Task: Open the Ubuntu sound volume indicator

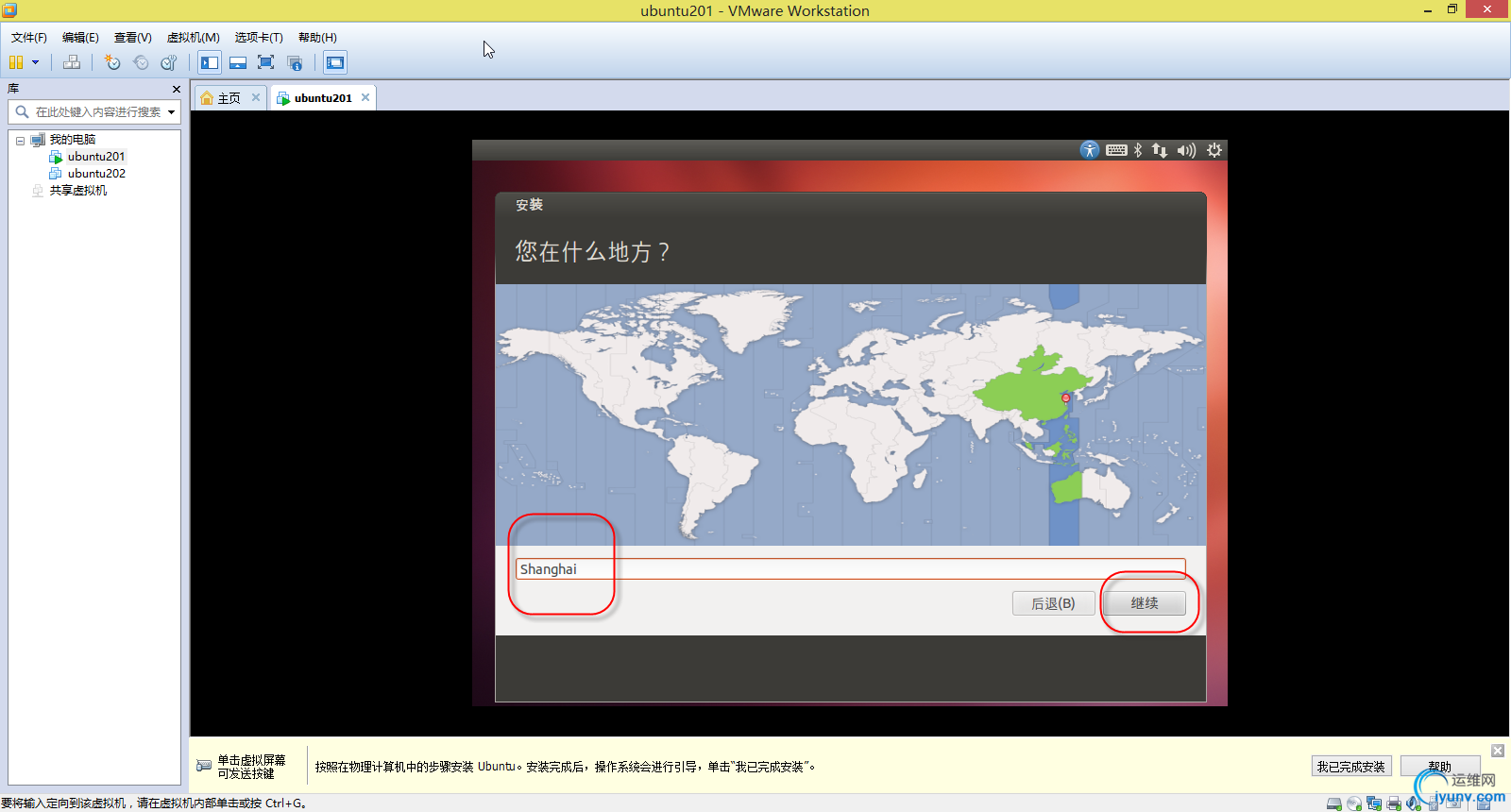Action: tap(1186, 150)
